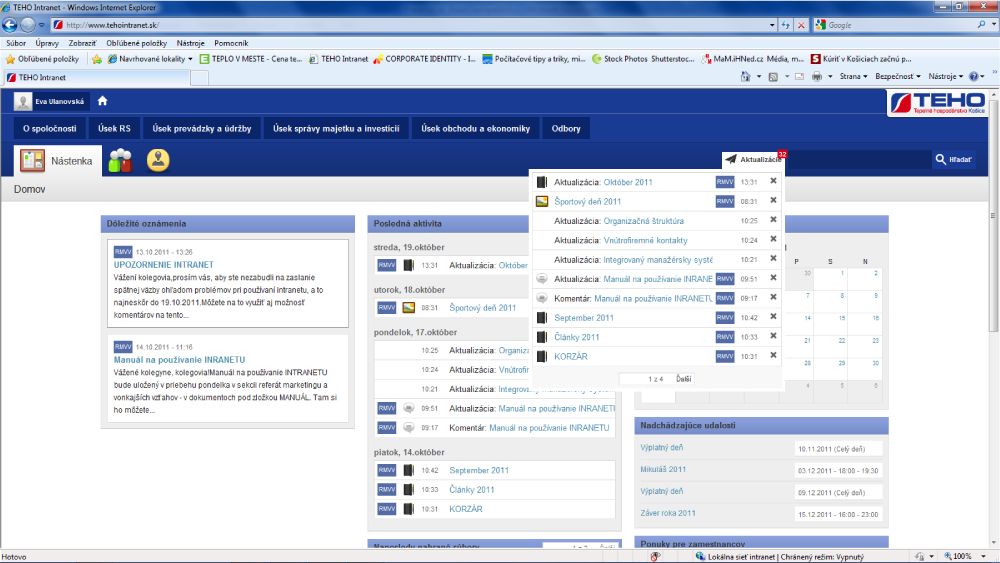Click the Google search box in browser
This screenshot has width=1000, height=563.
pos(875,25)
